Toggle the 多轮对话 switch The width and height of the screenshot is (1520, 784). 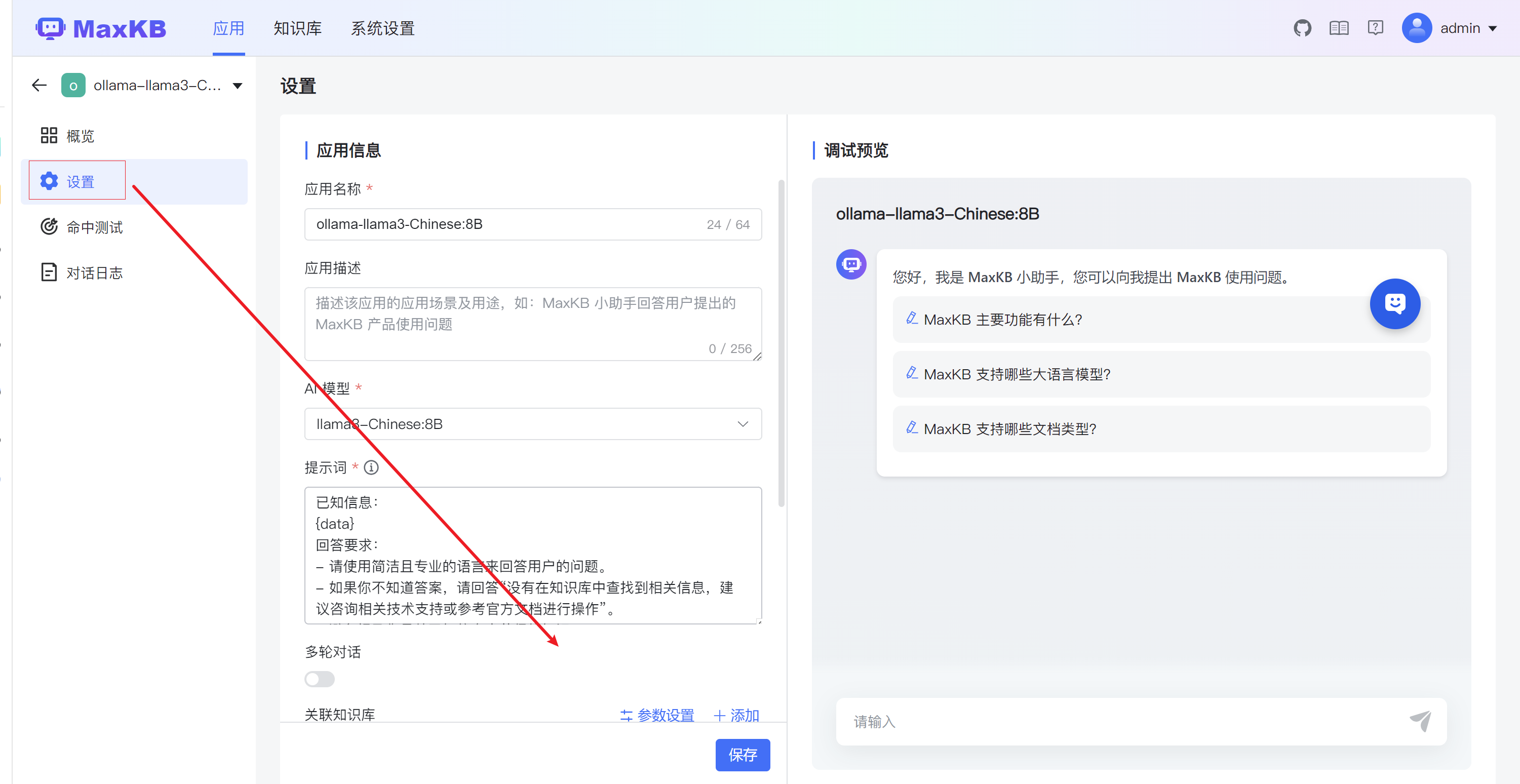click(x=319, y=679)
